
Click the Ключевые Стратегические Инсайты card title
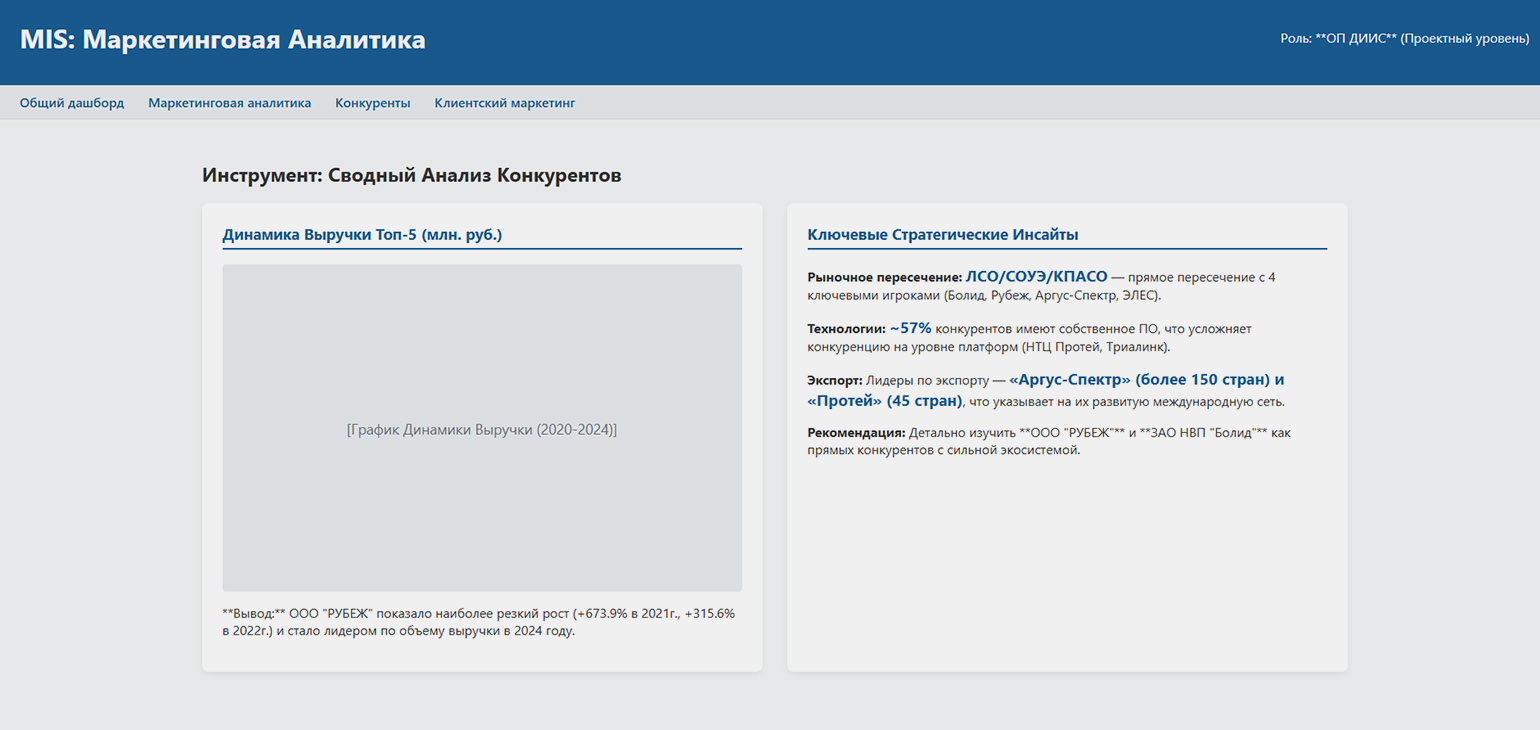(942, 236)
